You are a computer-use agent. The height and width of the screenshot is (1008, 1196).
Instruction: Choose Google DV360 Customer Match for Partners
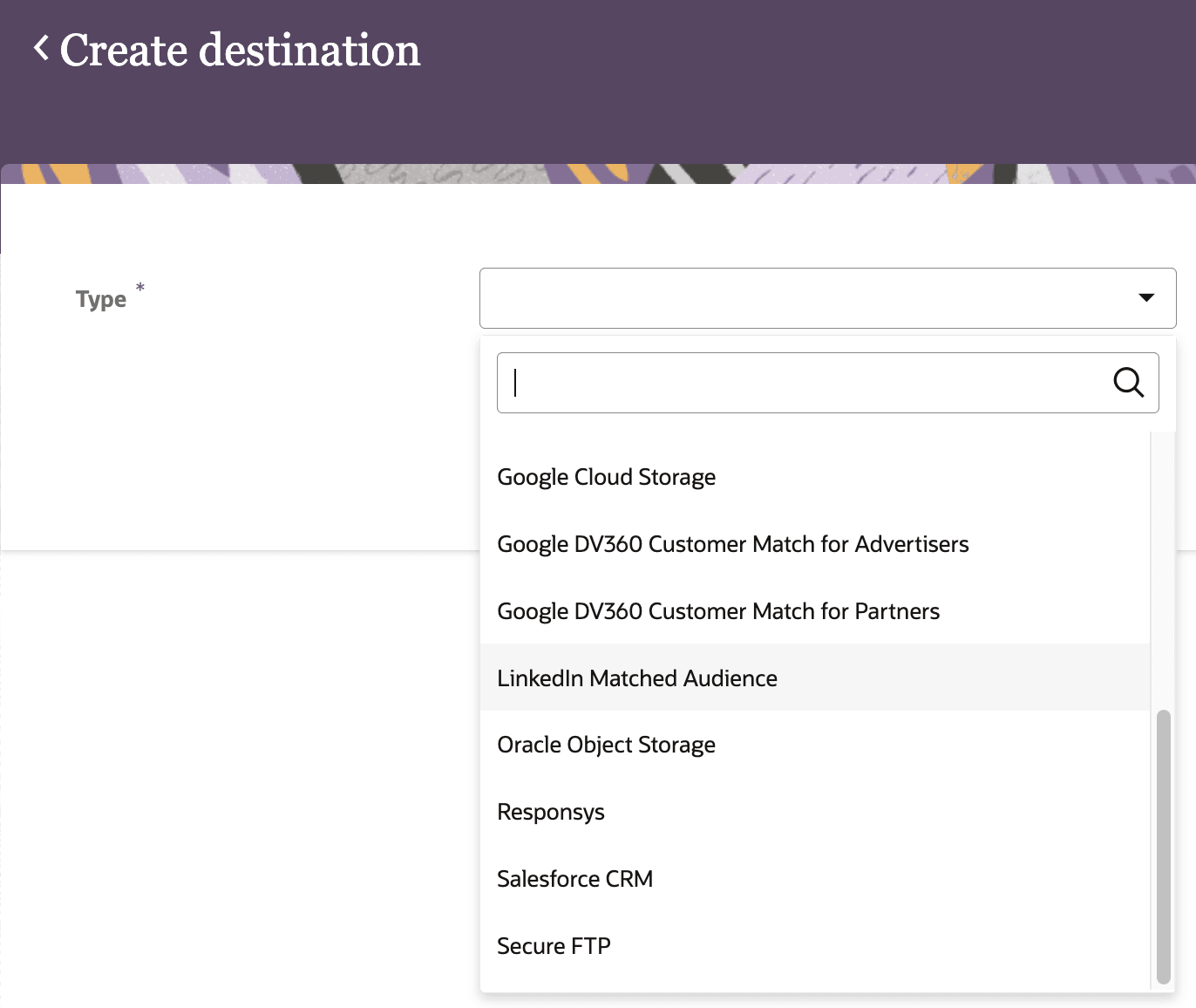717,610
